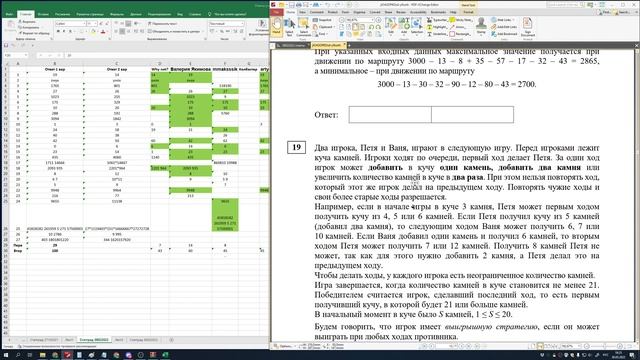Activate the Select Text tool
Image resolution: width=640 pixels, height=360 pixels.
click(x=289, y=27)
